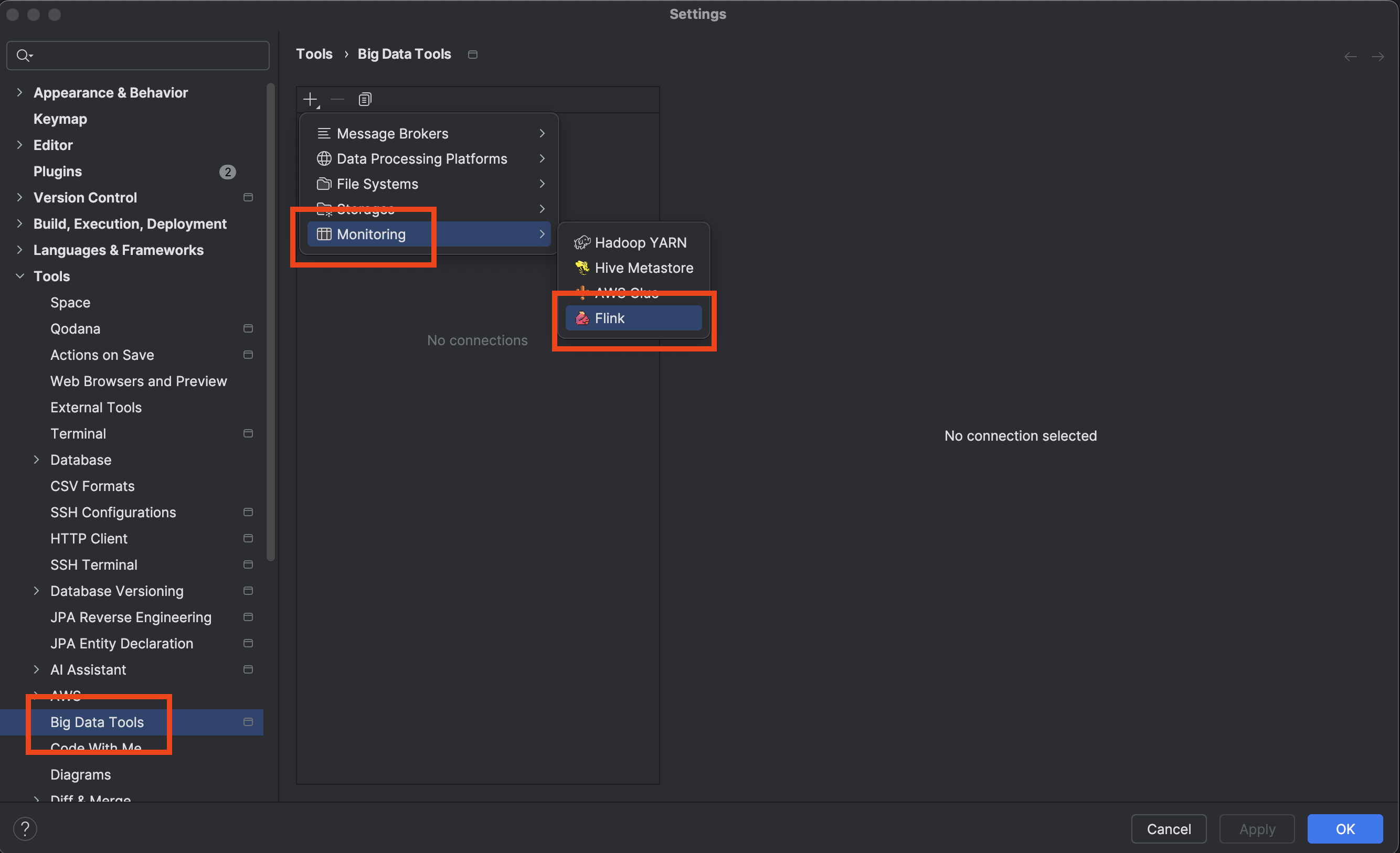The height and width of the screenshot is (853, 1400).
Task: Click the Hive Metastore icon
Action: 581,267
